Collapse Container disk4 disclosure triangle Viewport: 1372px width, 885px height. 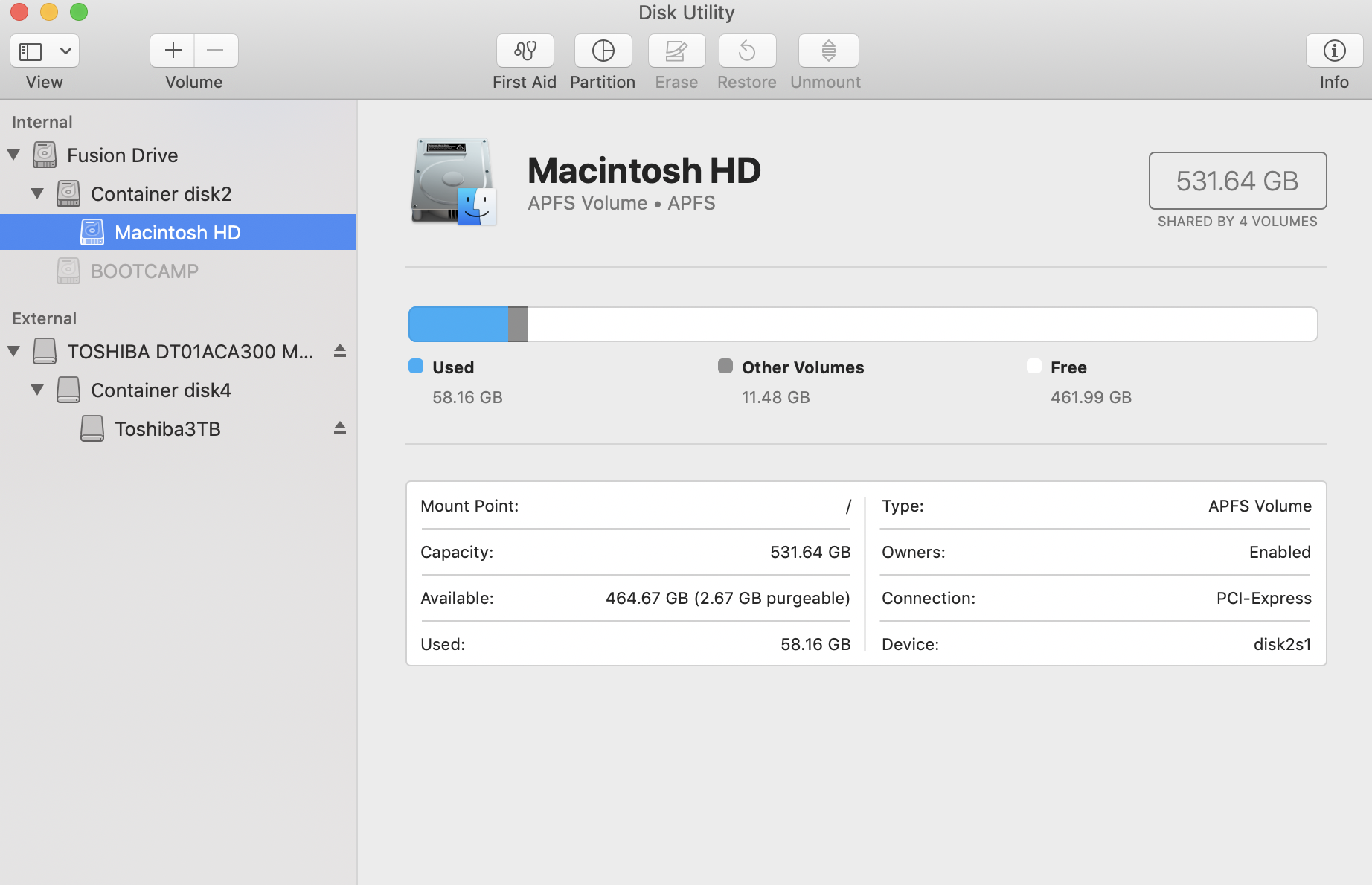pos(37,390)
